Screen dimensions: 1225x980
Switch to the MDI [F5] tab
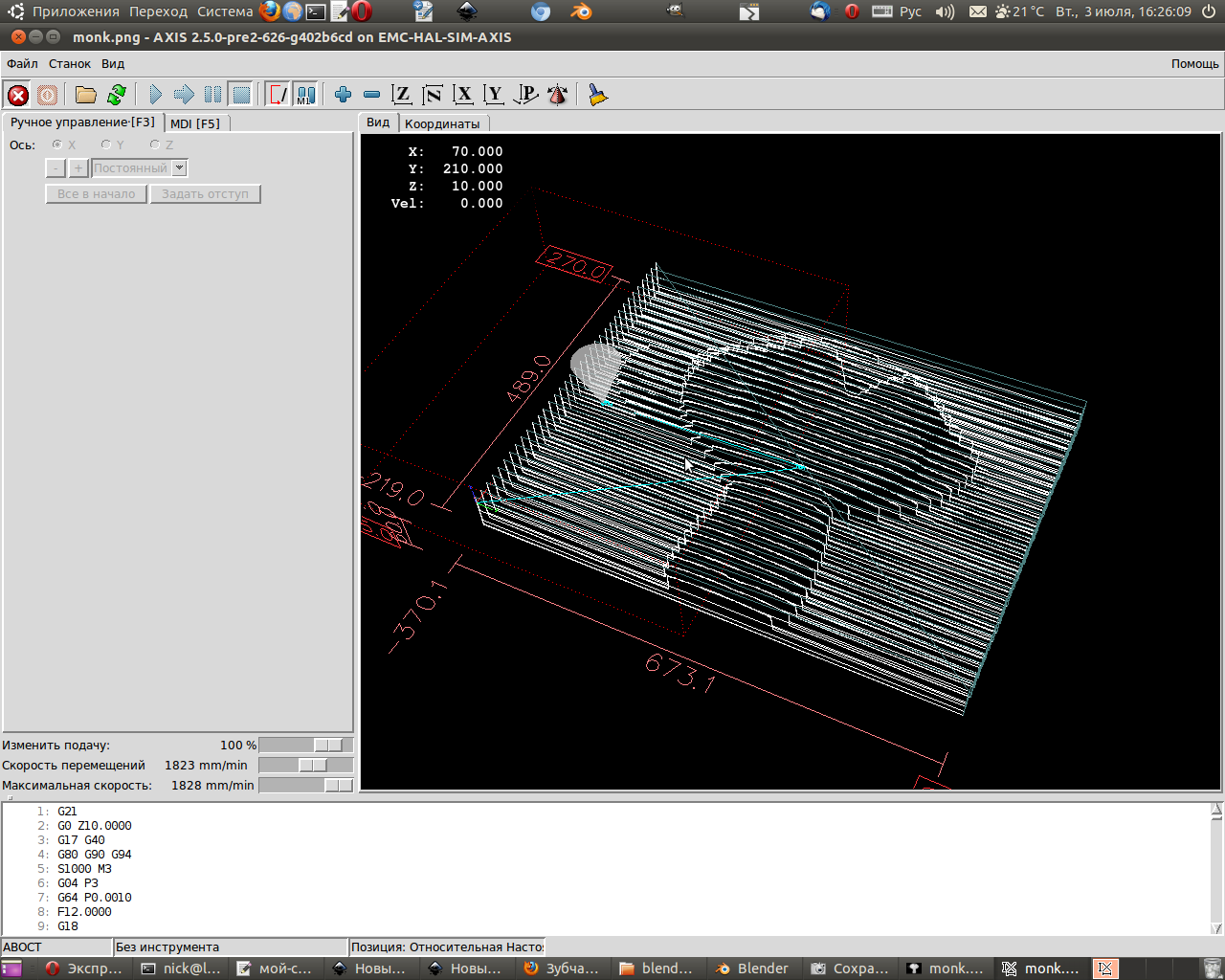195,123
